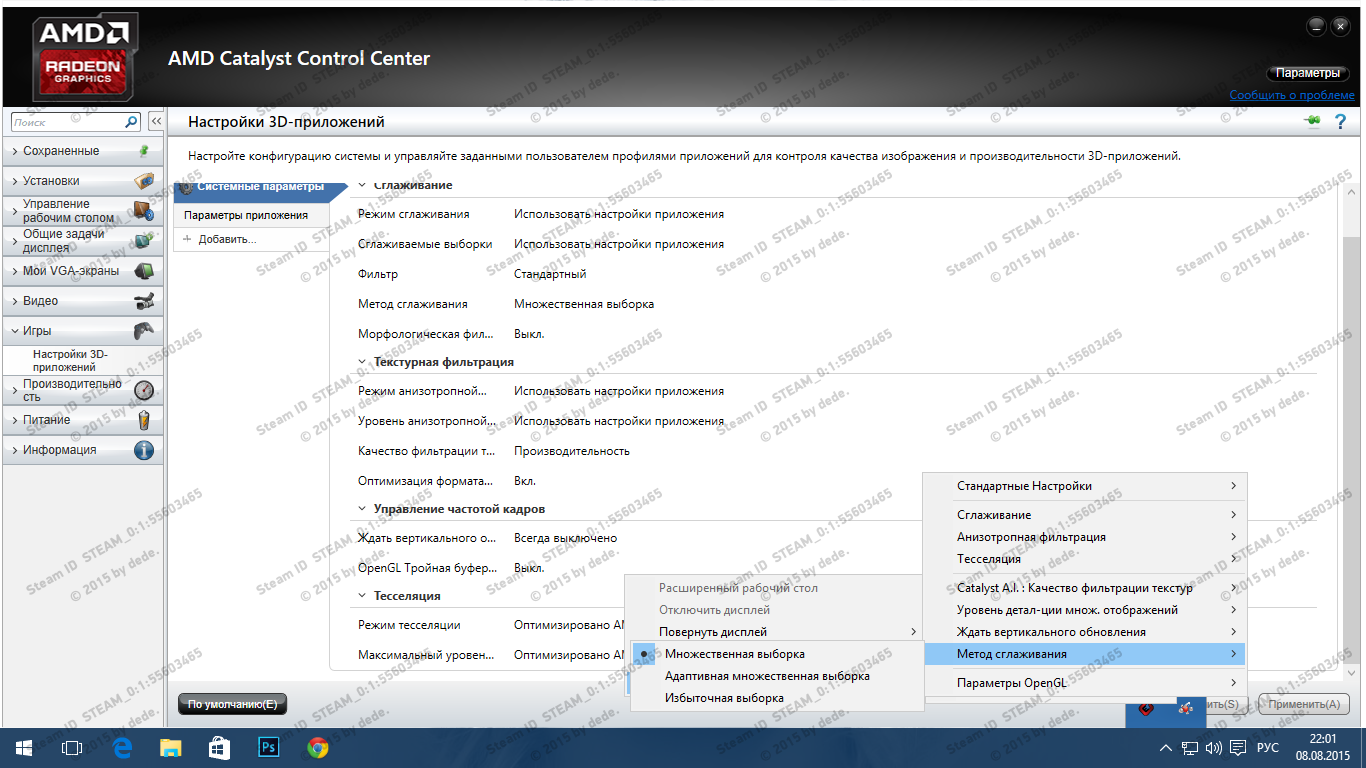Select the Множественная выборка option
Viewport: 1366px width, 768px height.
[776, 654]
